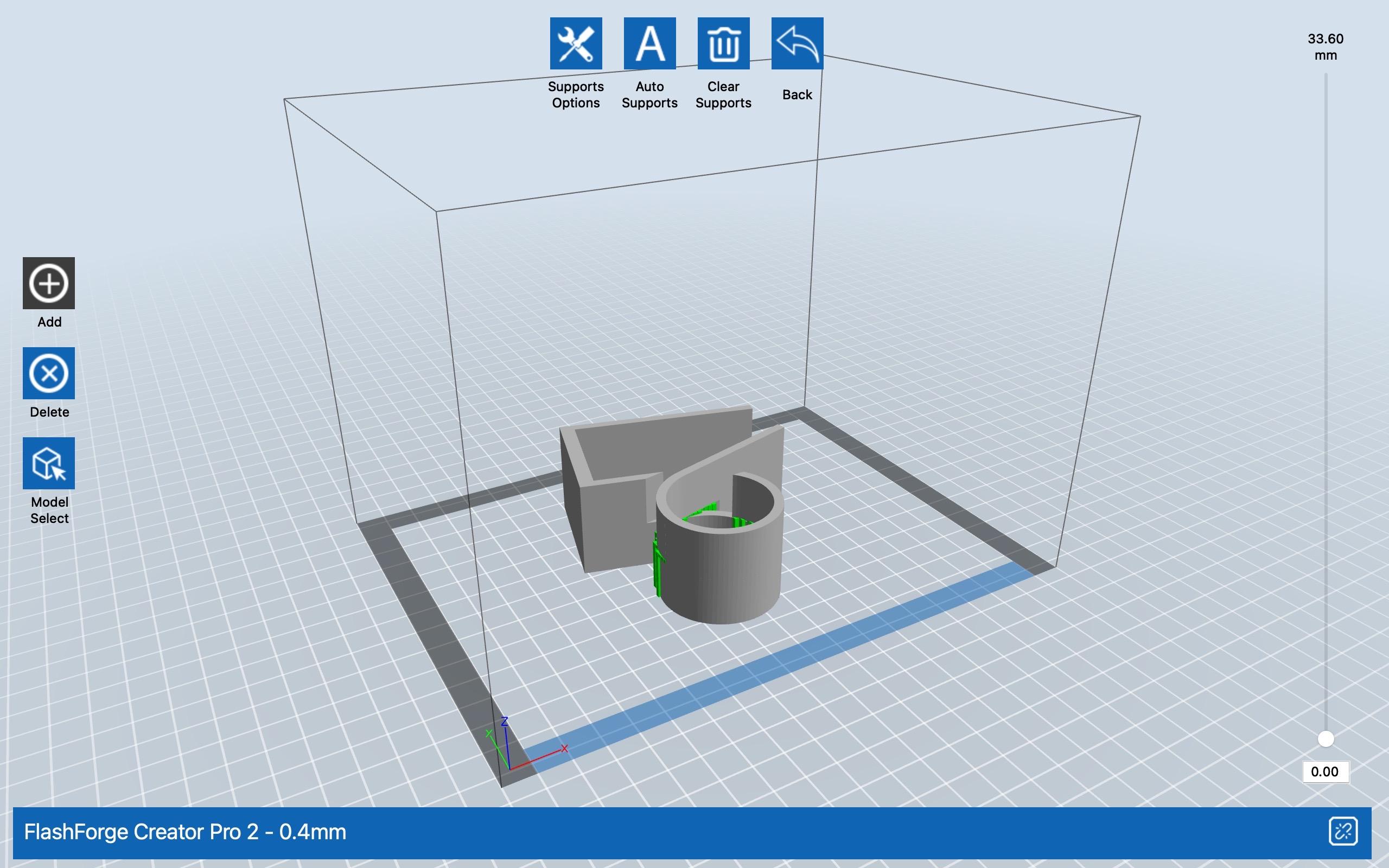Select the Add support plus icon
The image size is (1389, 868).
49,283
